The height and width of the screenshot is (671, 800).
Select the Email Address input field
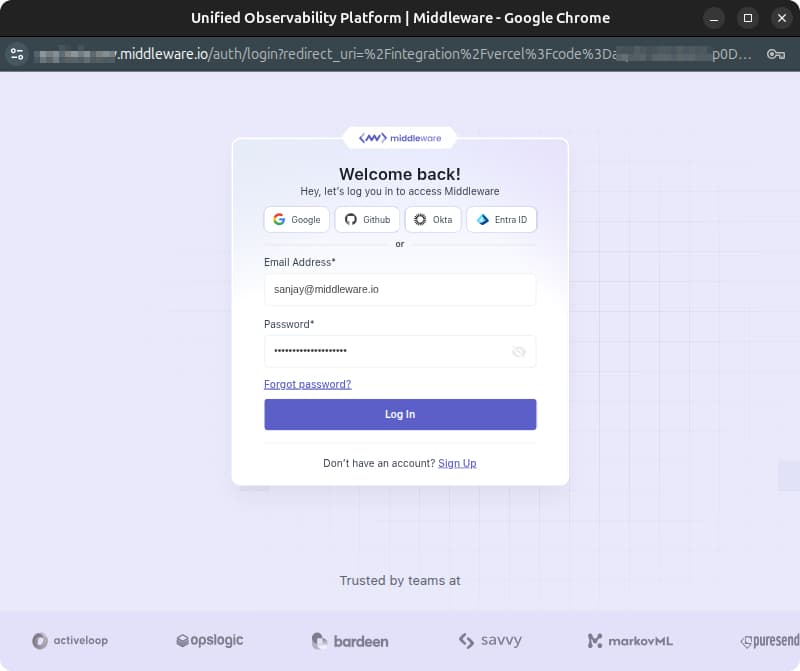(x=400, y=289)
